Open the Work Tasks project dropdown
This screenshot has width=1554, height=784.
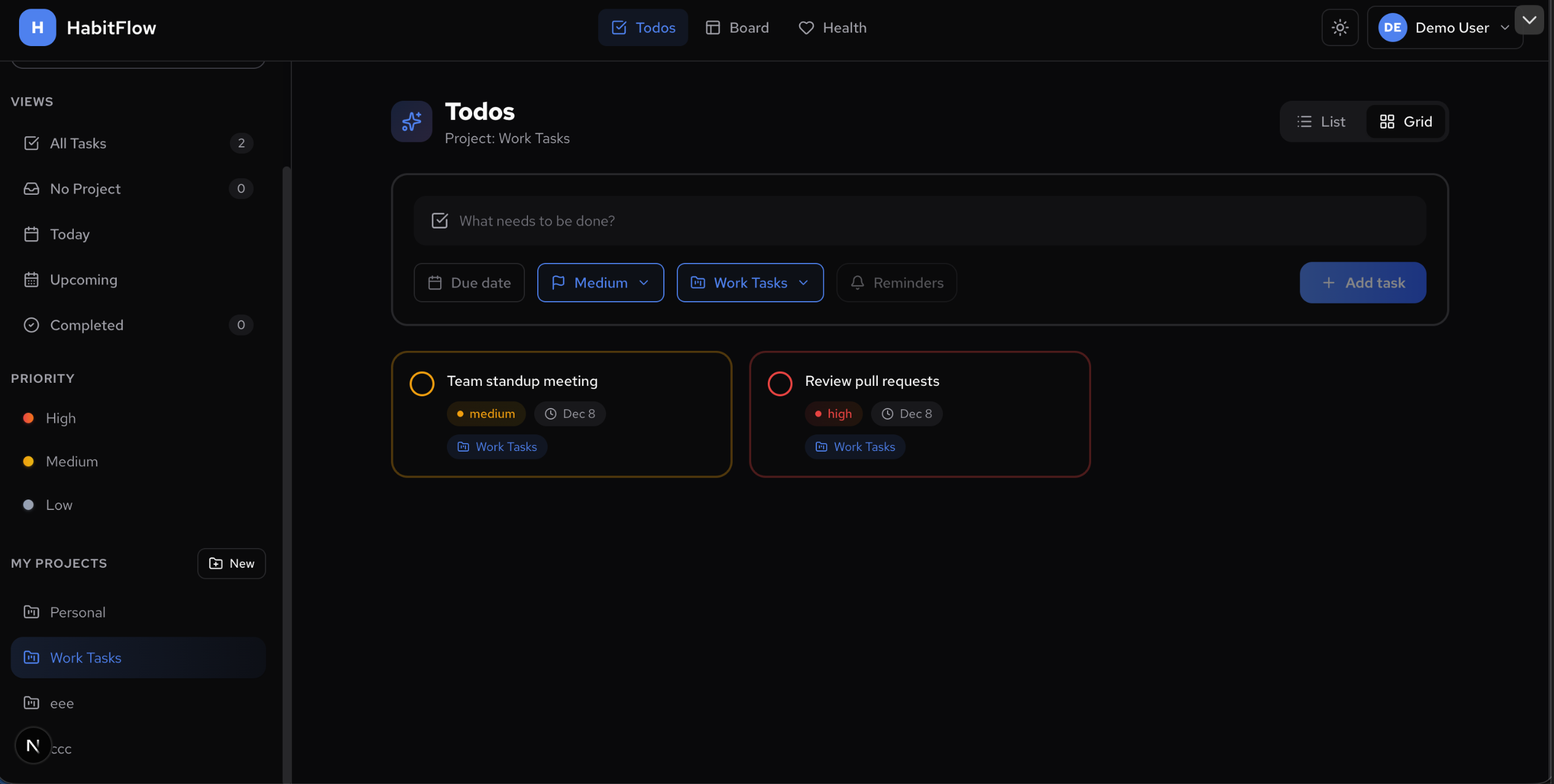749,283
